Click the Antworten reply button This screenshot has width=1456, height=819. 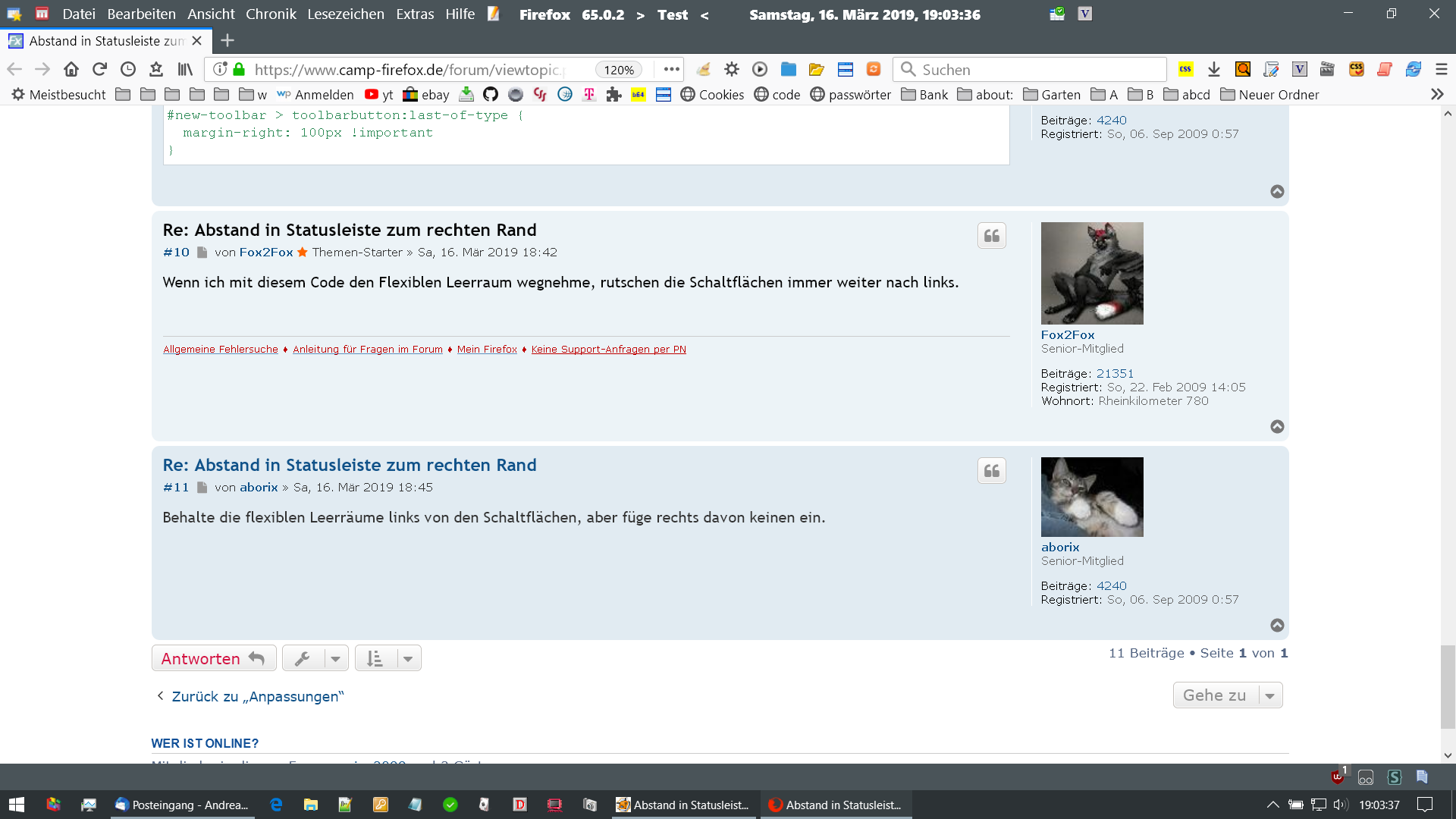pyautogui.click(x=213, y=658)
